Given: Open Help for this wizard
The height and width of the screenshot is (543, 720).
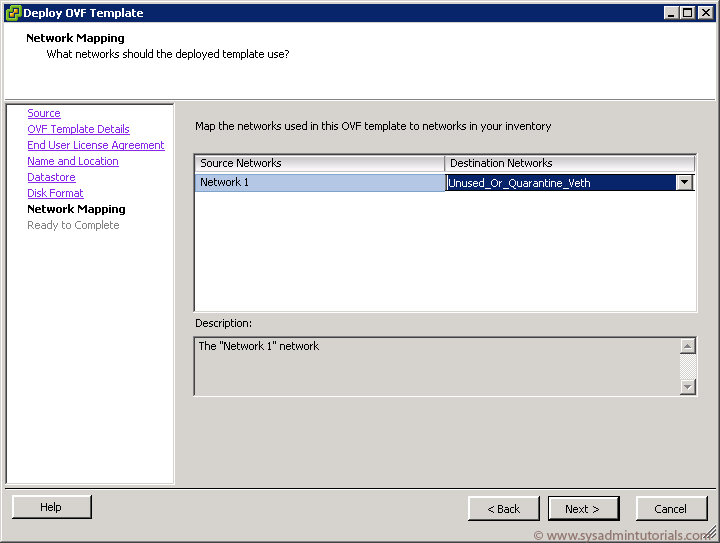Looking at the screenshot, I should pos(51,507).
